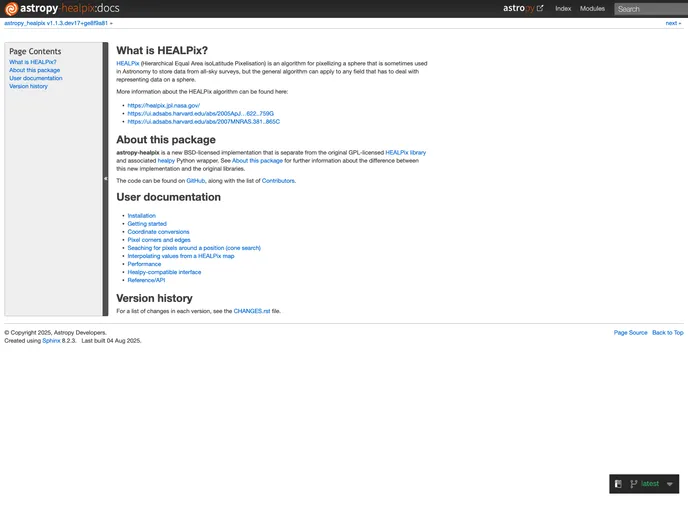The width and height of the screenshot is (688, 512).
Task: Open the CHANGES.rst file link
Action: [x=252, y=311]
